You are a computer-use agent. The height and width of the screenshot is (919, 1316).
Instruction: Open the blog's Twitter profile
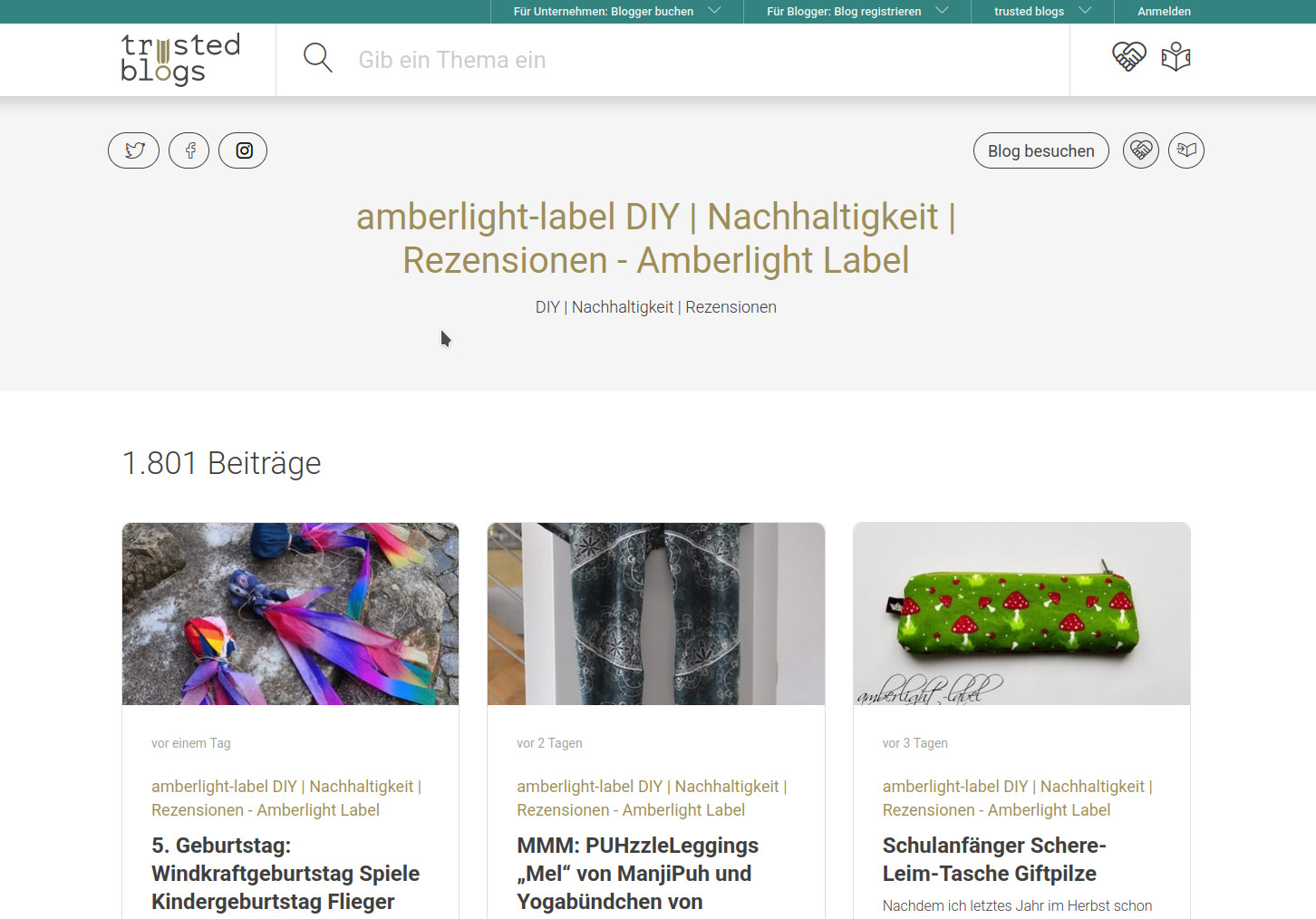coord(134,150)
